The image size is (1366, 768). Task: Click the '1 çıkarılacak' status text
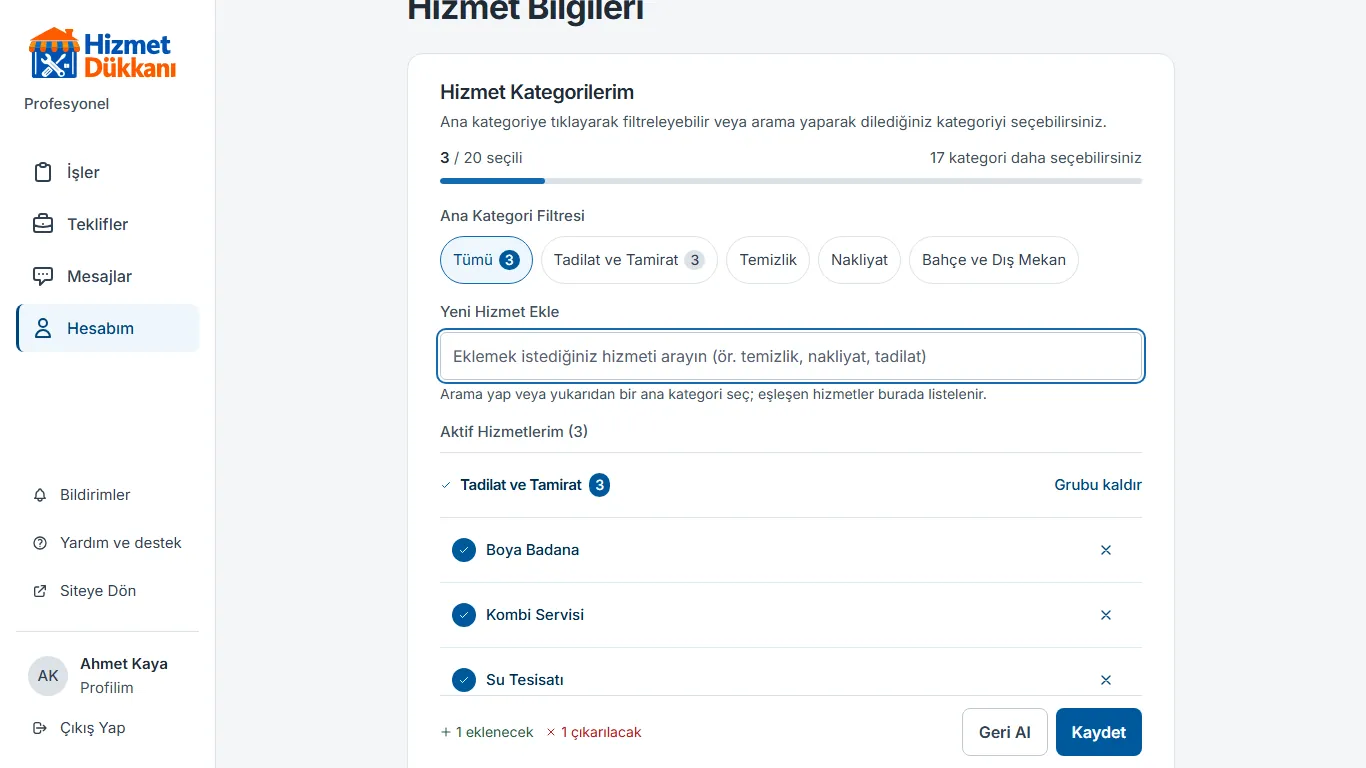pos(594,732)
